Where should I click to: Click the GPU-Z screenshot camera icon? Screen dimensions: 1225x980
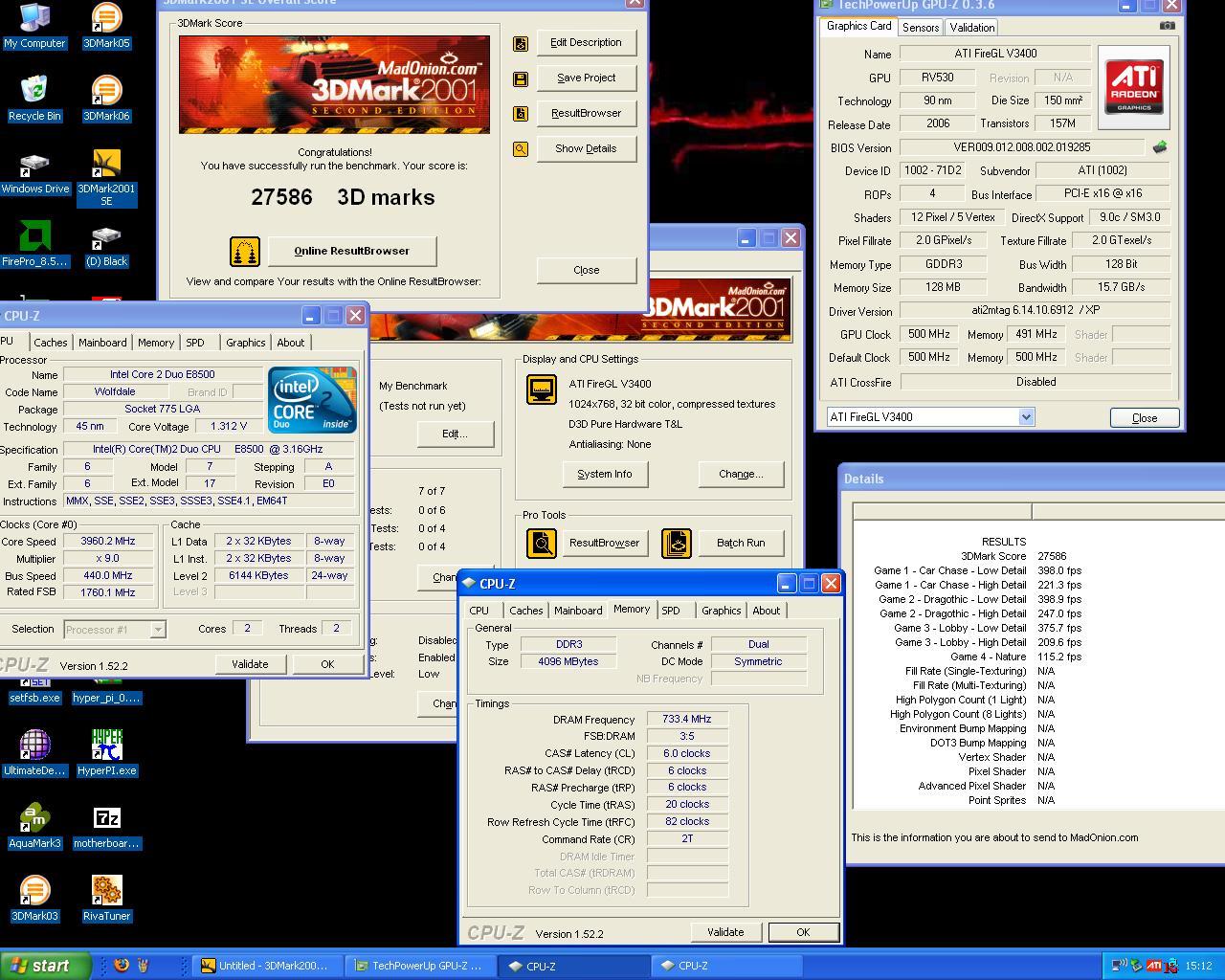(x=1167, y=26)
